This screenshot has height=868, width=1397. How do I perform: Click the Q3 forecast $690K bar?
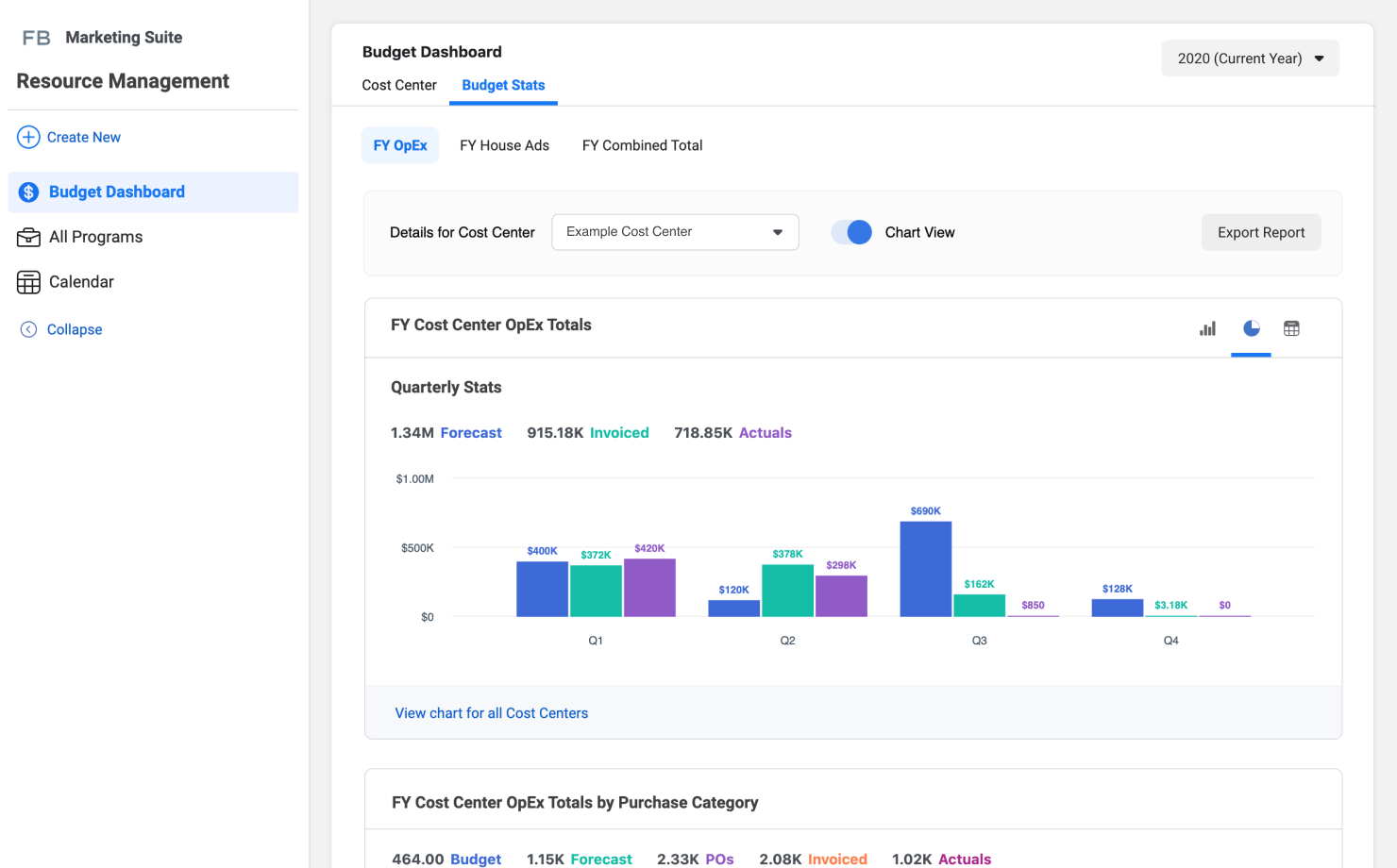925,569
